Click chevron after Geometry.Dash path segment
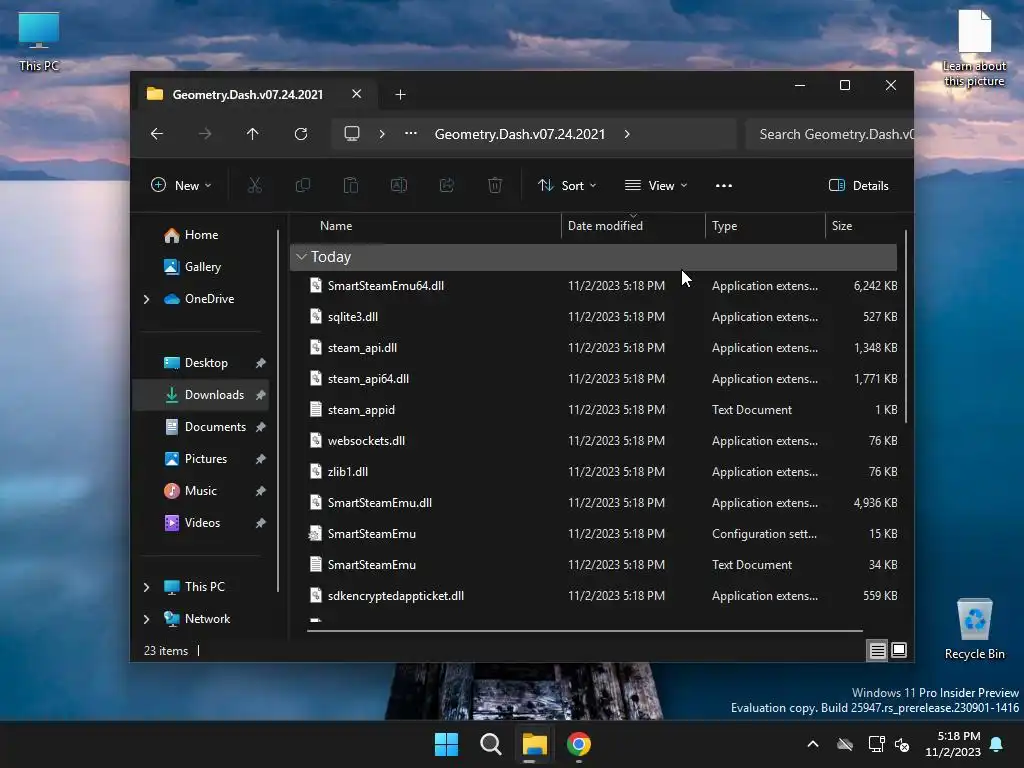The width and height of the screenshot is (1024, 768). 627,134
